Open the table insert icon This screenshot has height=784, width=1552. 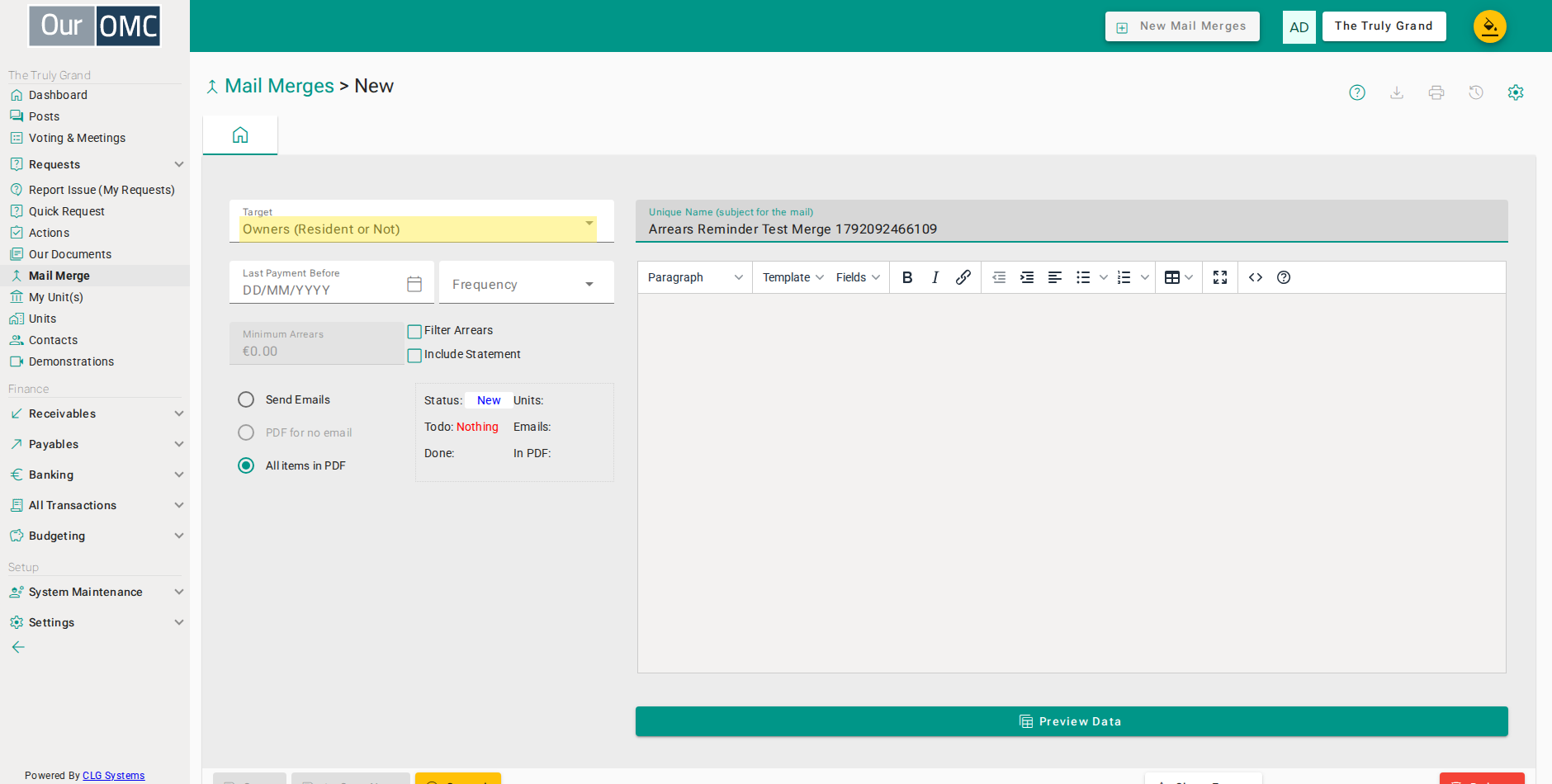click(x=1172, y=277)
